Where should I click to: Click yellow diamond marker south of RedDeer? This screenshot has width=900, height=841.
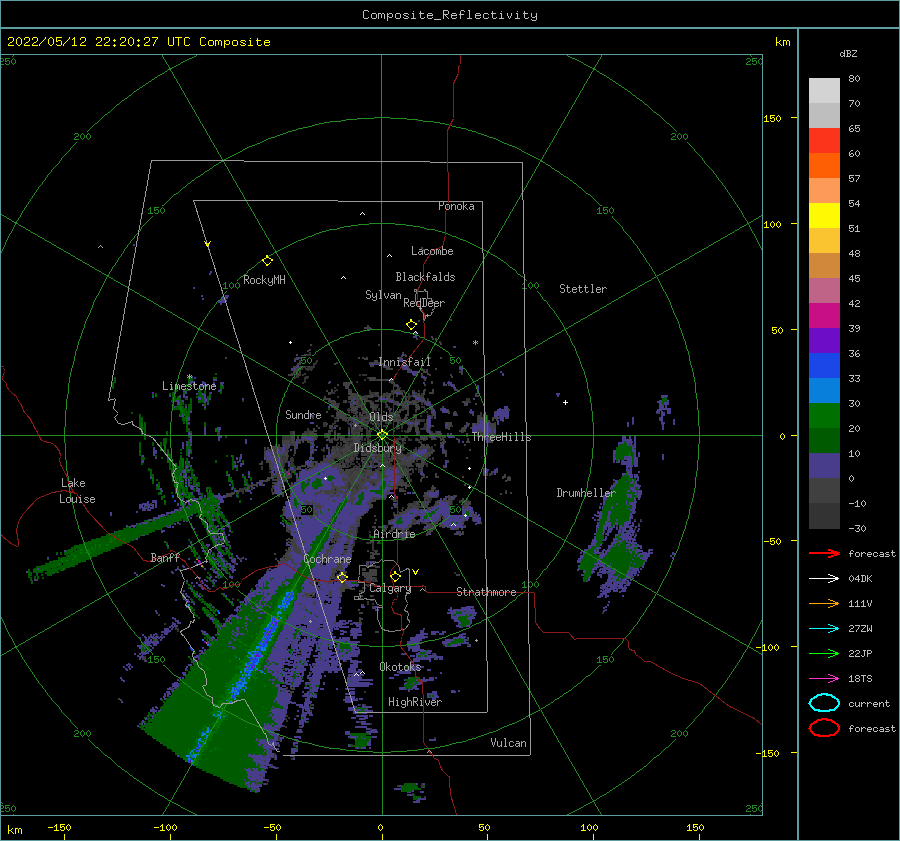[411, 325]
